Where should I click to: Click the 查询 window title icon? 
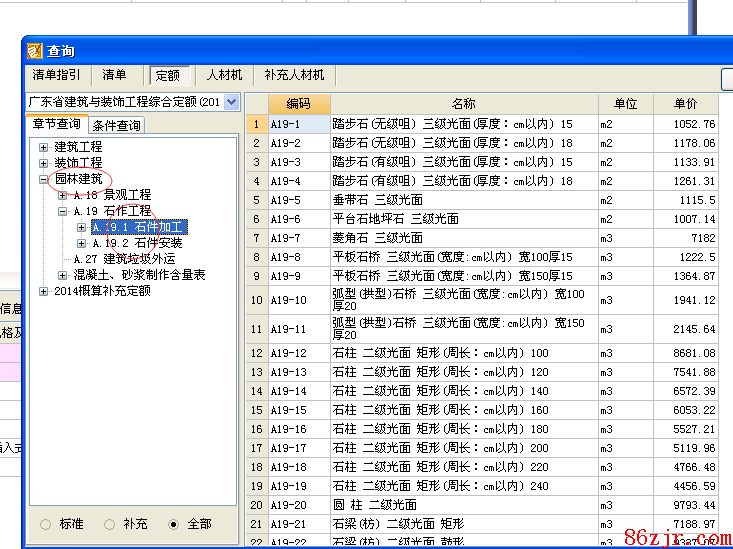click(34, 51)
